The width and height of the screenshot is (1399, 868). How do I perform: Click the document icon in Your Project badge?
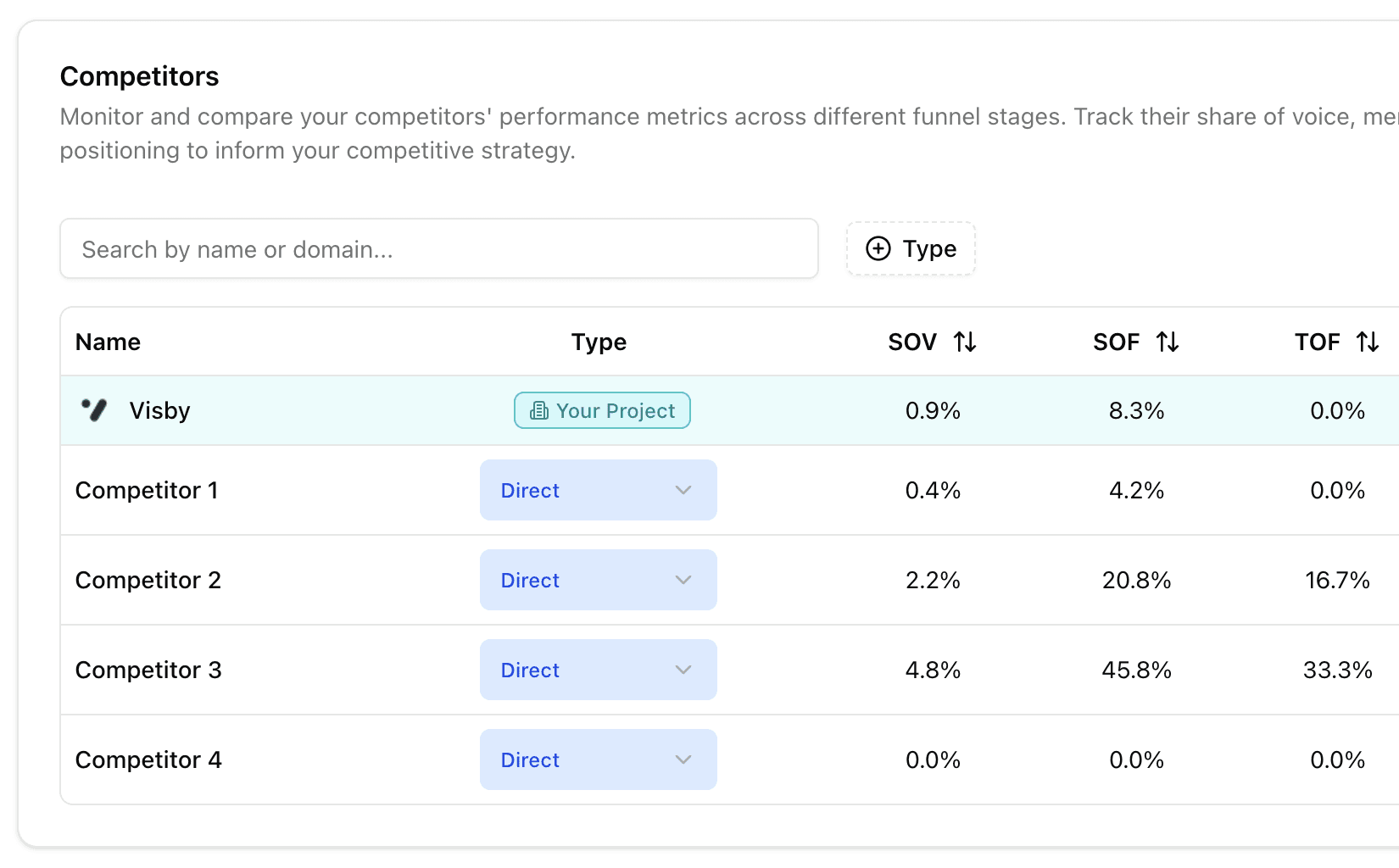pos(539,411)
